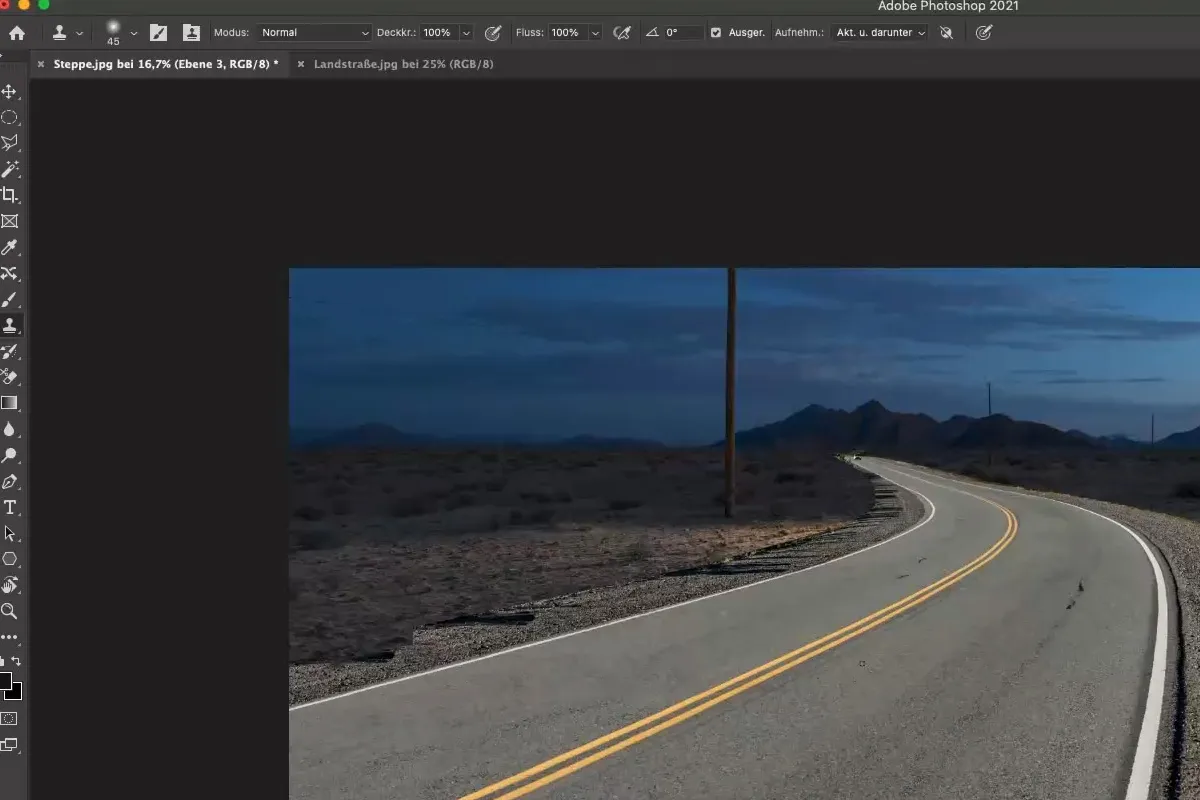This screenshot has width=1200, height=800.
Task: Select the Move tool
Action: (11, 92)
